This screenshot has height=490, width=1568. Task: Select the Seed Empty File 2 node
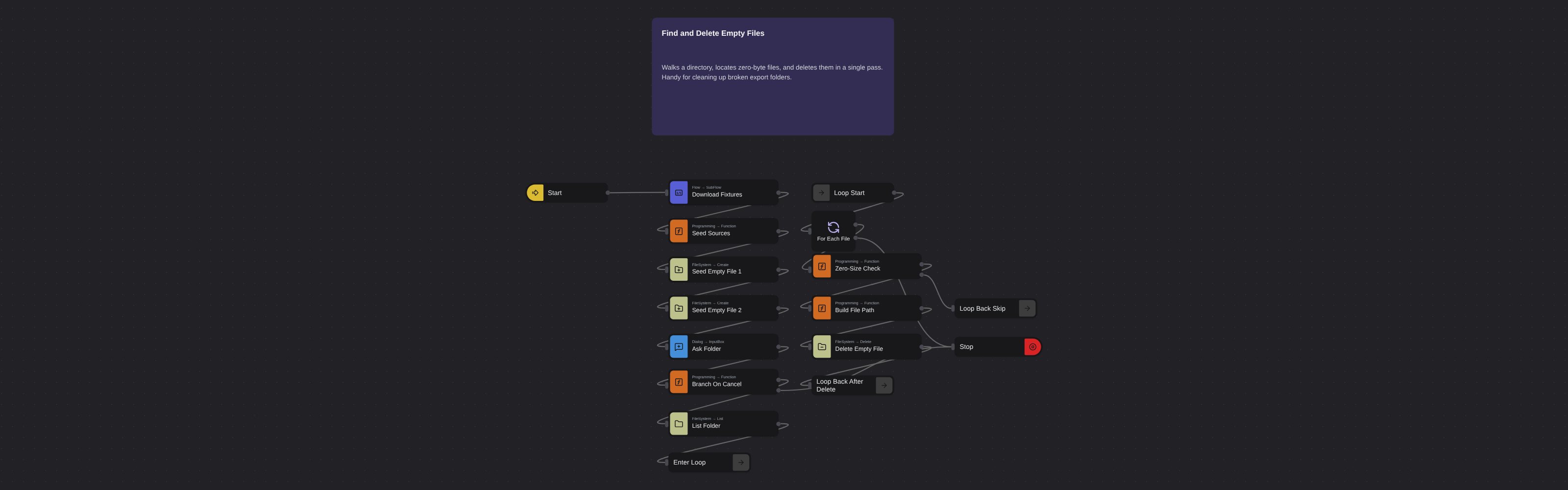click(x=724, y=308)
